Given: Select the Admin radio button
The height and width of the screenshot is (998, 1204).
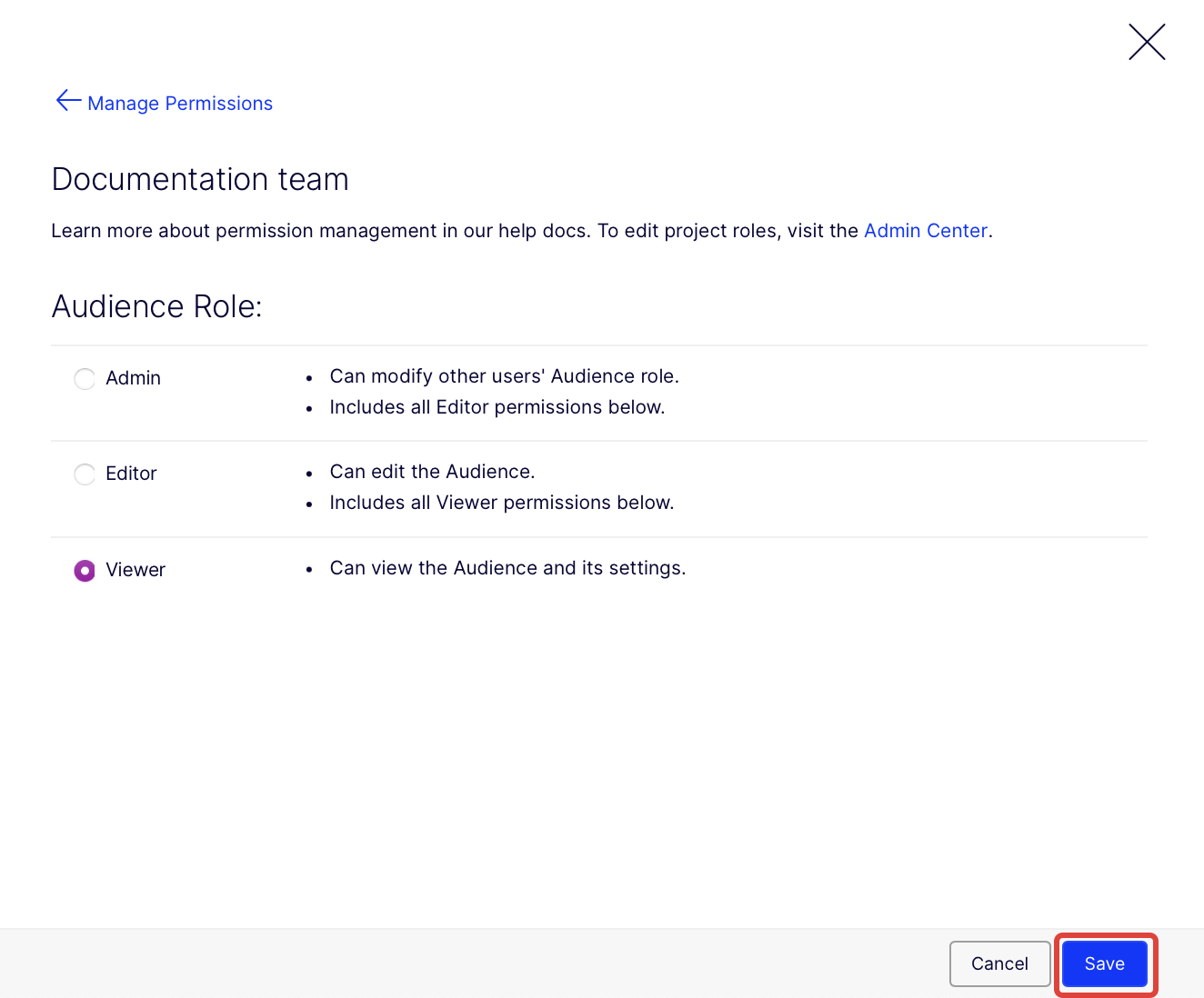Looking at the screenshot, I should click(85, 379).
